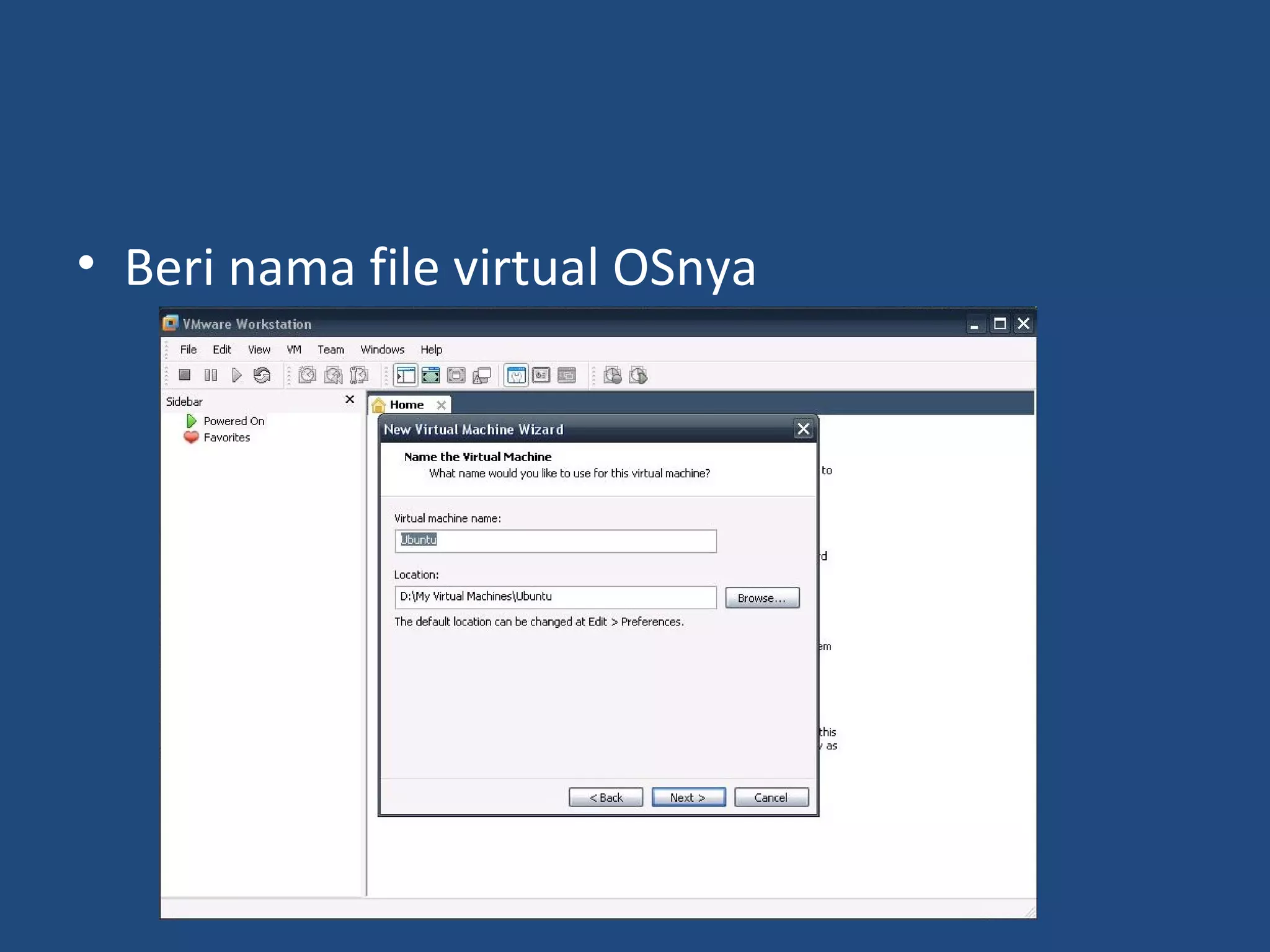Click the Record pie-chart toolbar icon

613,375
